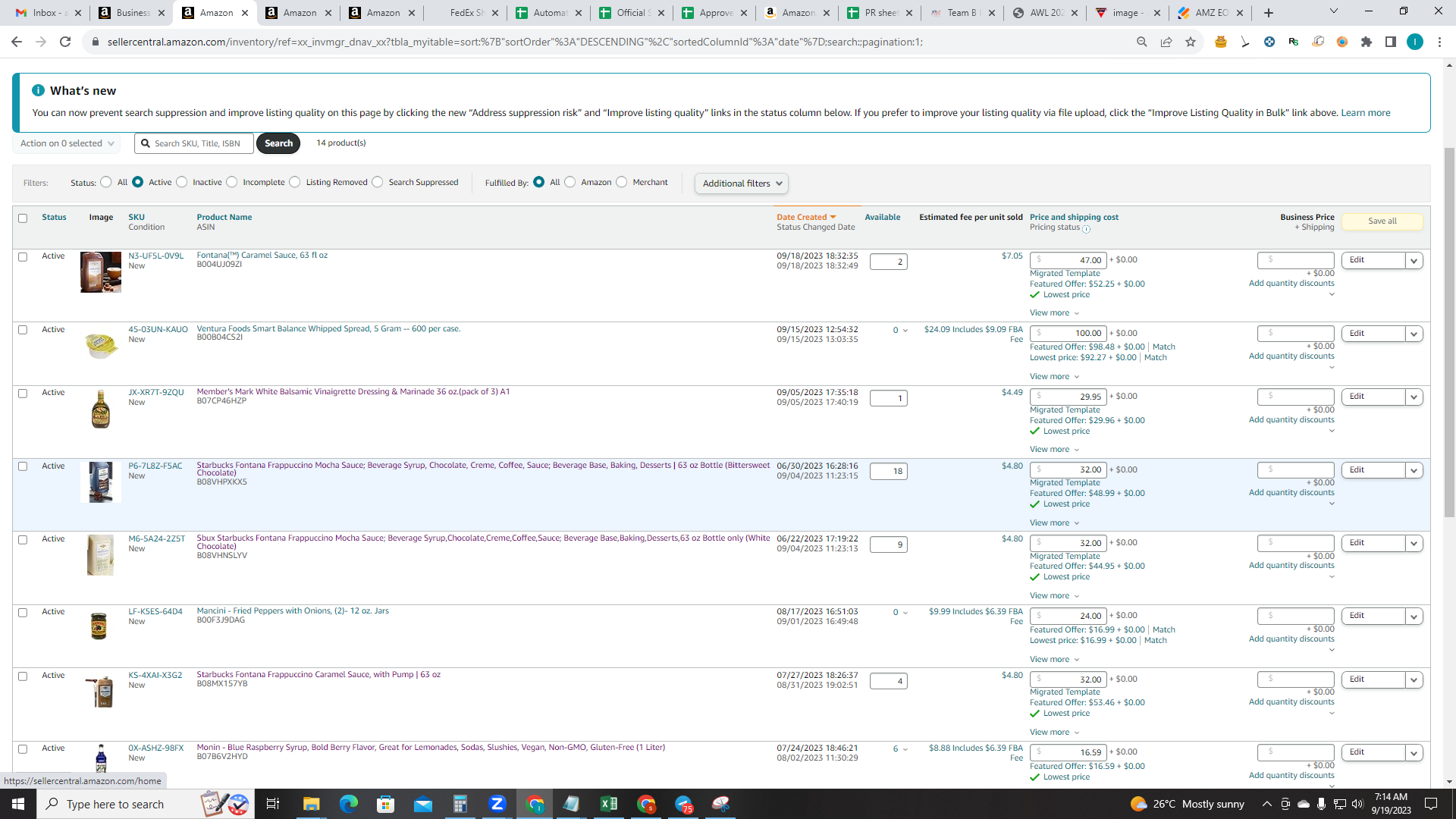Click the What's new info icon
1456x819 pixels.
tap(38, 90)
